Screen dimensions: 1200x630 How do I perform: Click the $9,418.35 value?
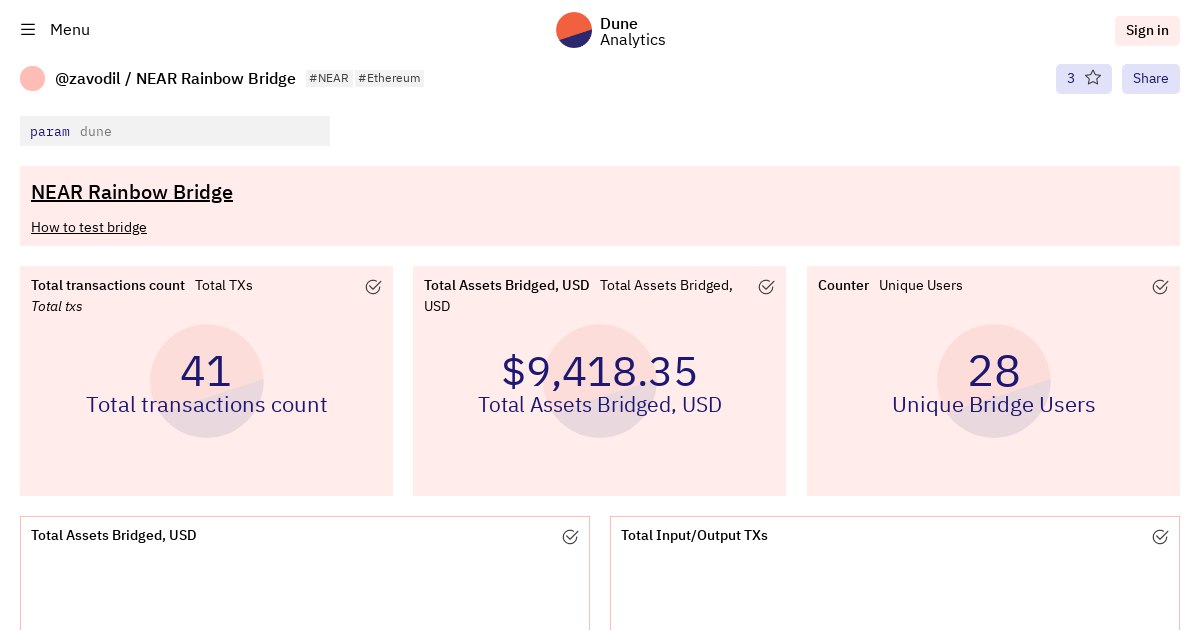click(599, 371)
